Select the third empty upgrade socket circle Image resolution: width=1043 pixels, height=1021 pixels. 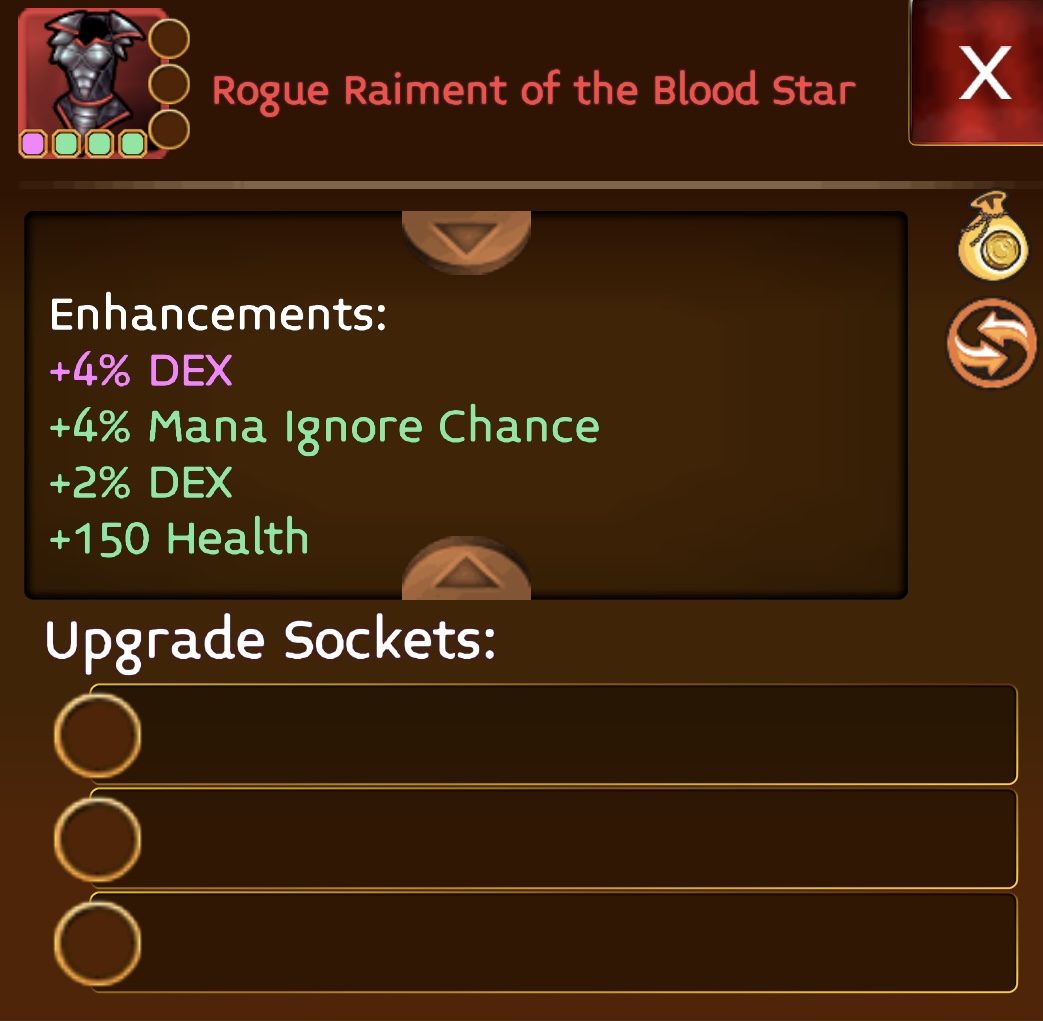click(x=97, y=943)
